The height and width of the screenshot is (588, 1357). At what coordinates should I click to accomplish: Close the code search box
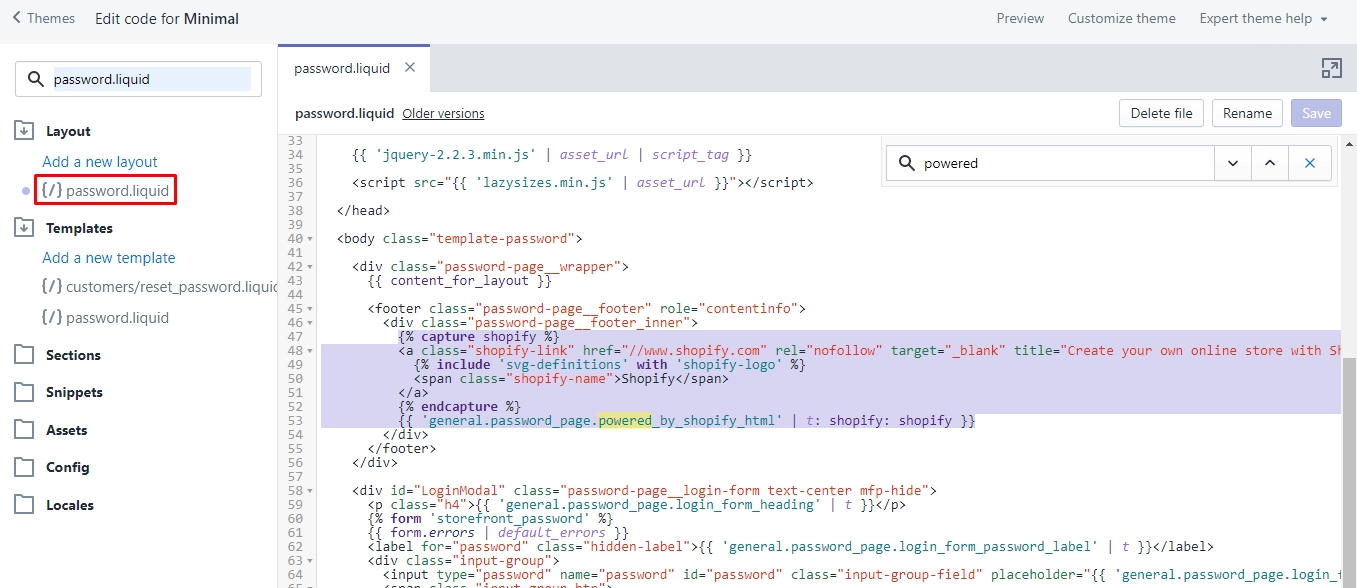pos(1309,163)
